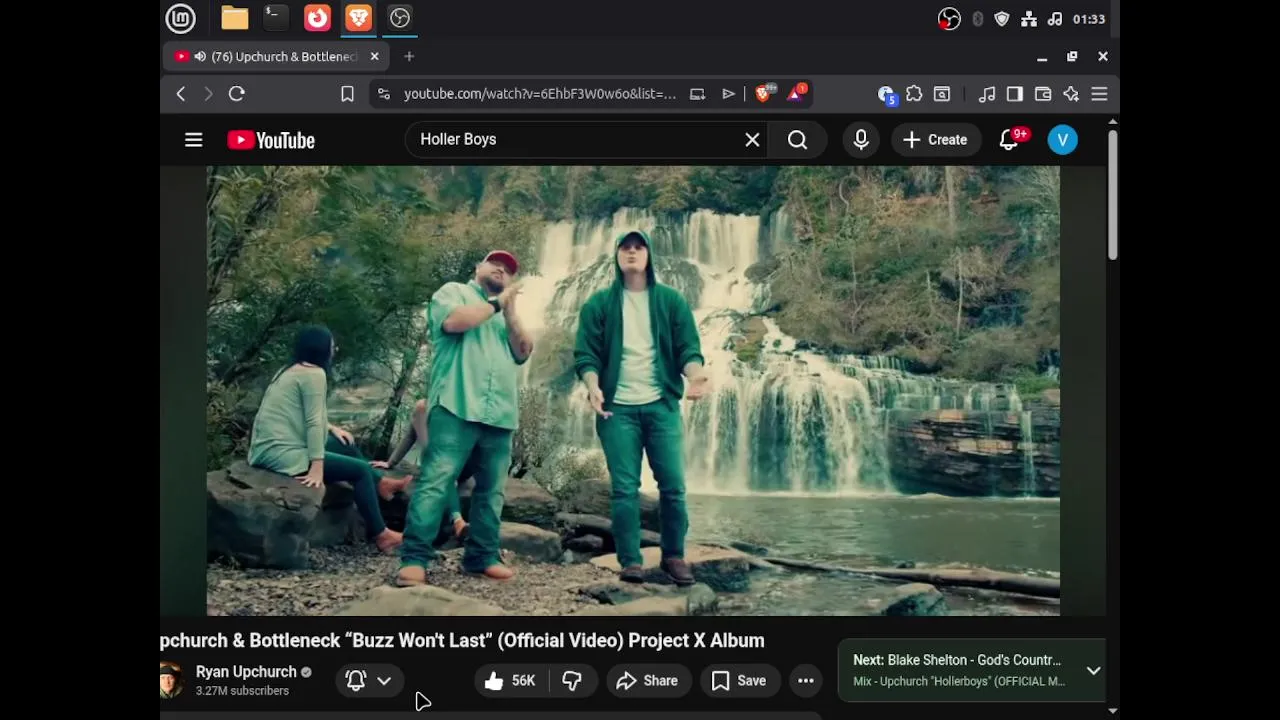Open the Linux Mint start menu
Viewport: 1280px width, 720px height.
pos(180,18)
